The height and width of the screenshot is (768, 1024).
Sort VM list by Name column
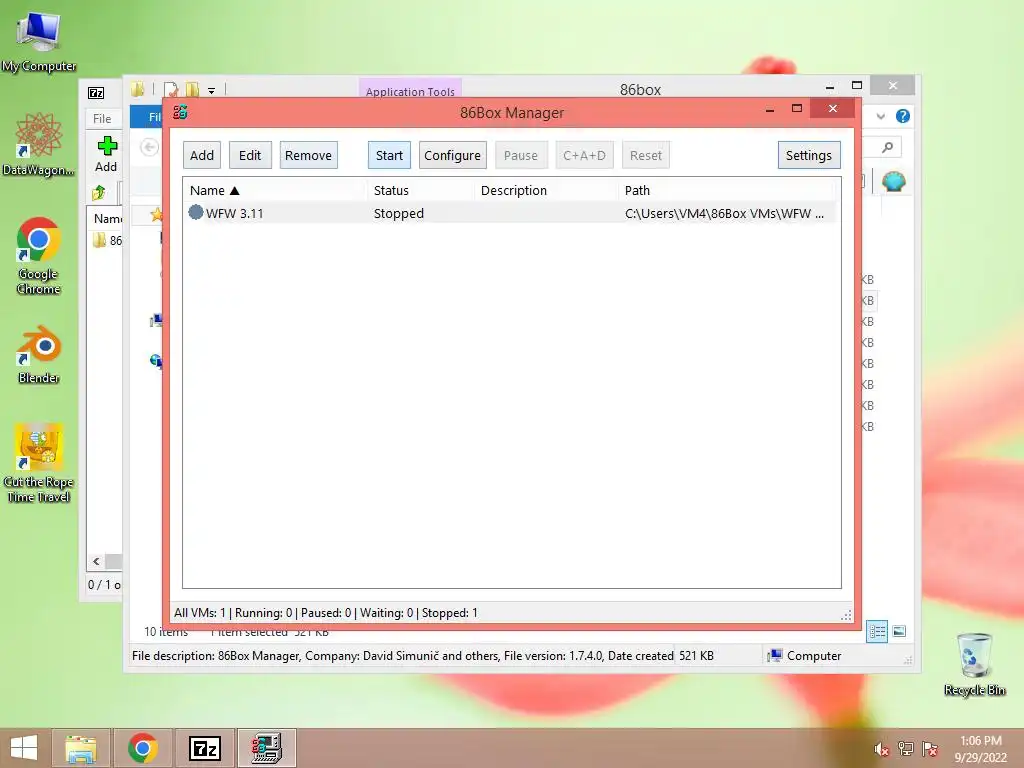275,191
